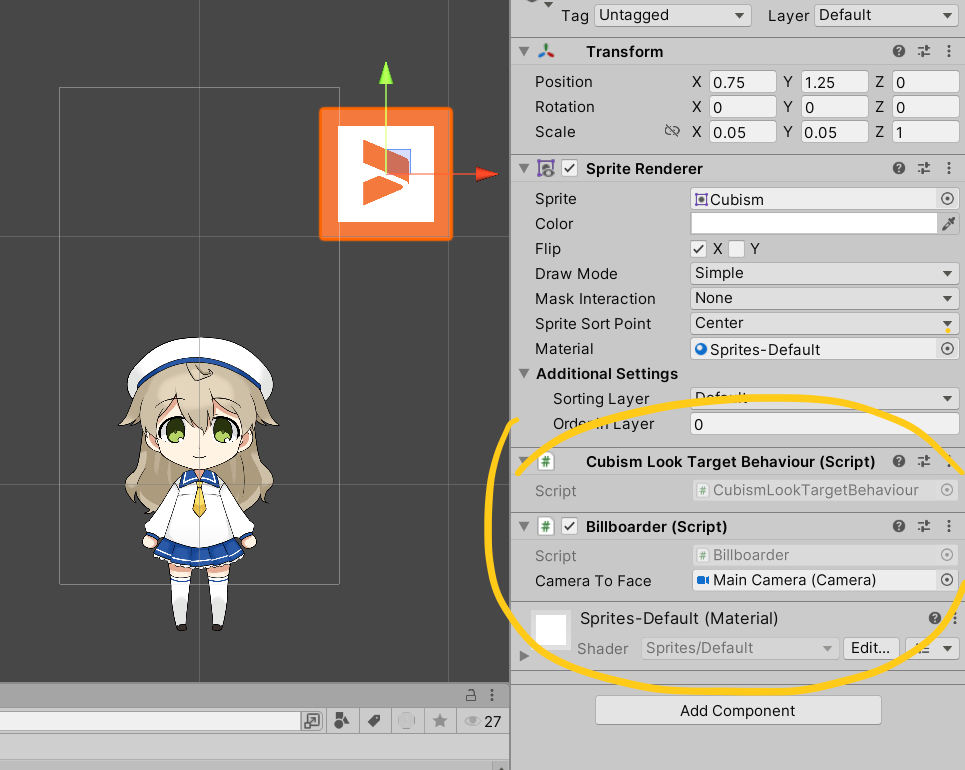Open help for Cubism Look Target Behaviour
Image resolution: width=965 pixels, height=770 pixels.
[899, 461]
